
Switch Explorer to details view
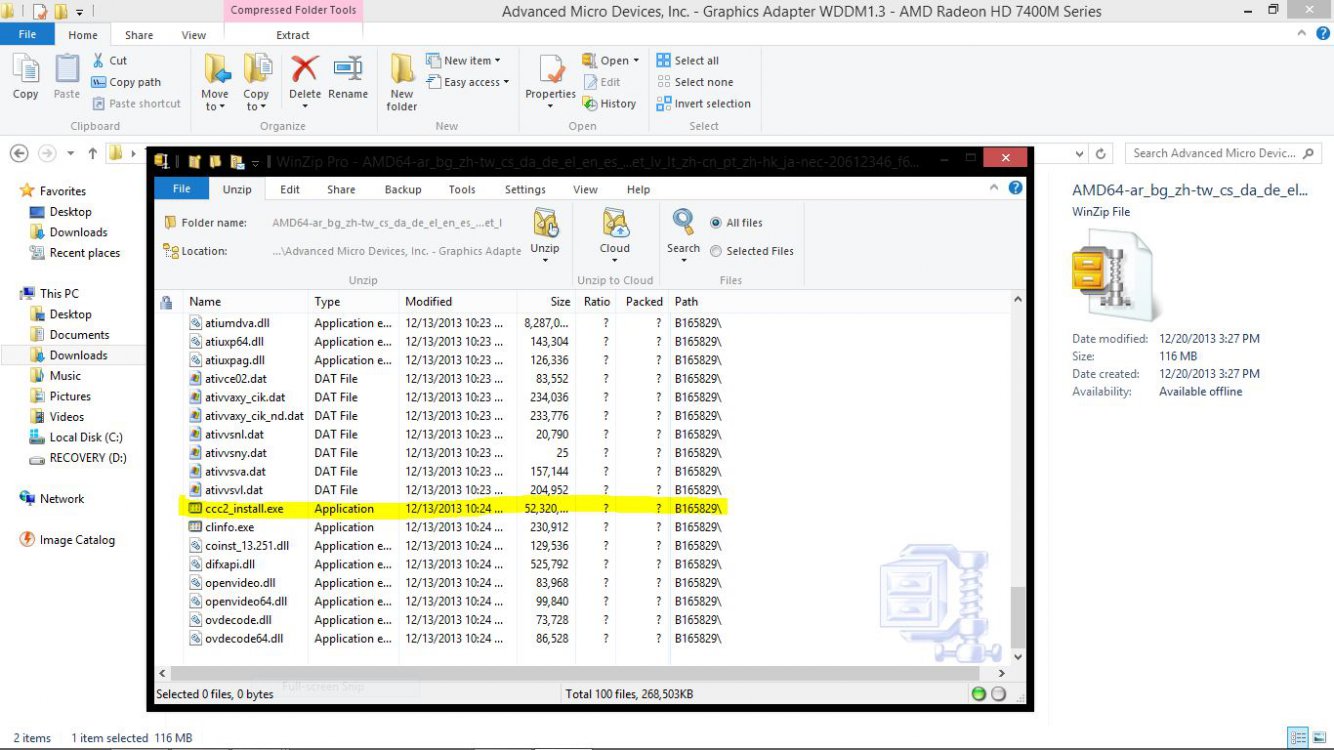(x=1296, y=738)
